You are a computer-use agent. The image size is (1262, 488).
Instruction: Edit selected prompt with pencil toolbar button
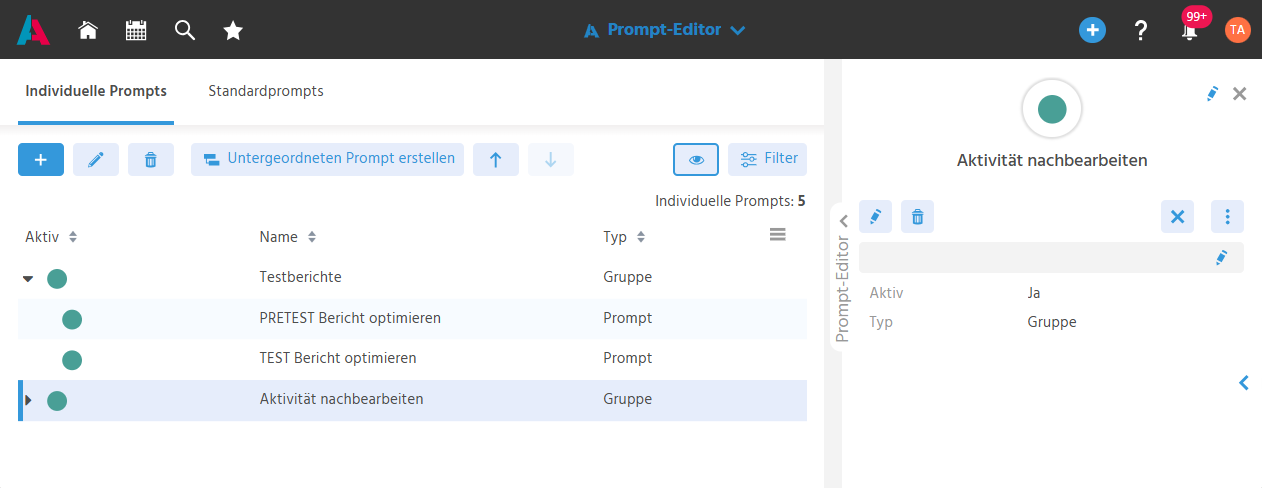pos(96,160)
